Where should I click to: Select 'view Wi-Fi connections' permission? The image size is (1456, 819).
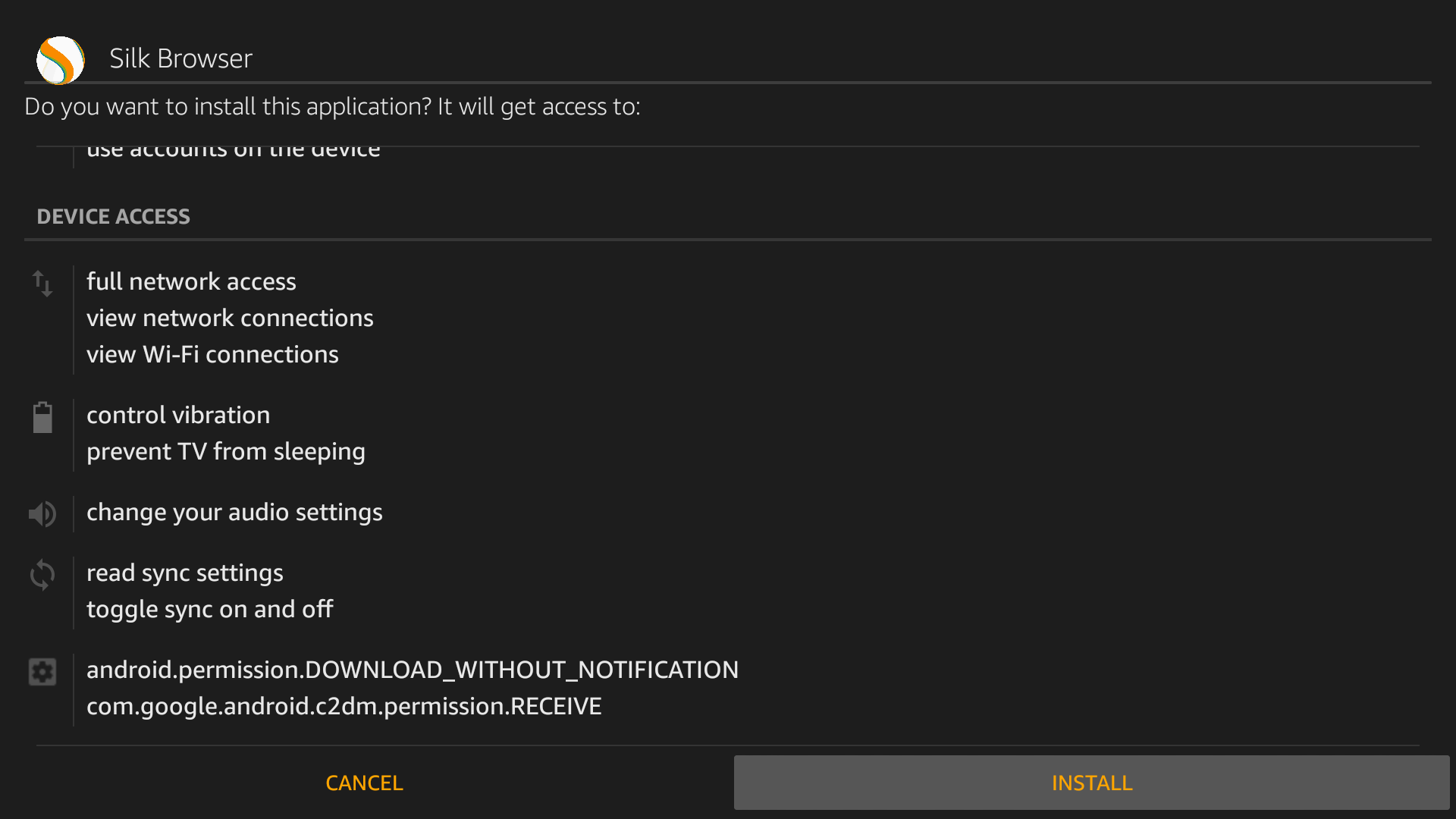212,354
